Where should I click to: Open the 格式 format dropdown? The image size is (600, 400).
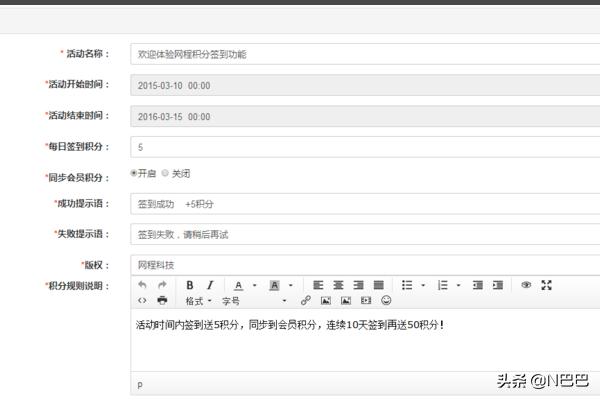pyautogui.click(x=199, y=301)
